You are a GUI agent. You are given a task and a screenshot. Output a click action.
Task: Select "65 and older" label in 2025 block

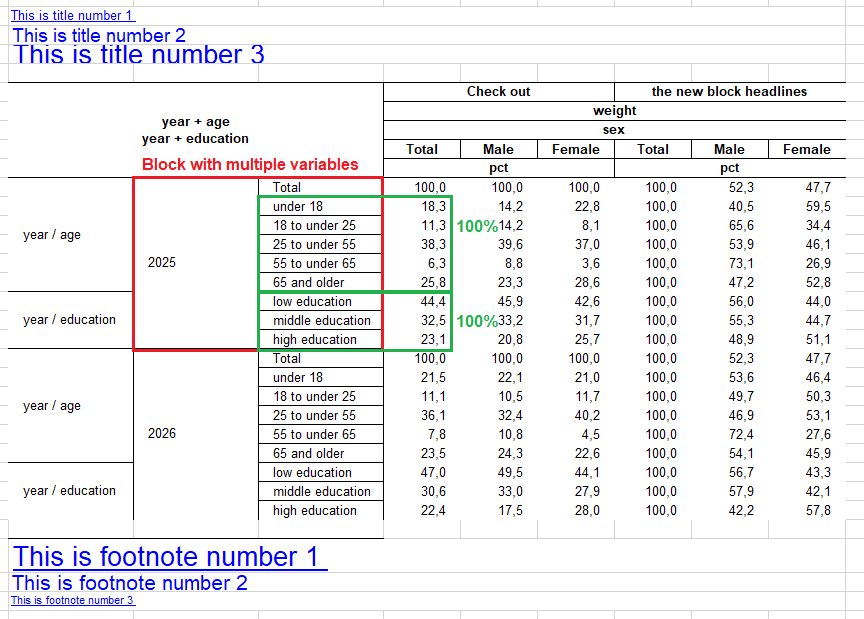coord(308,283)
